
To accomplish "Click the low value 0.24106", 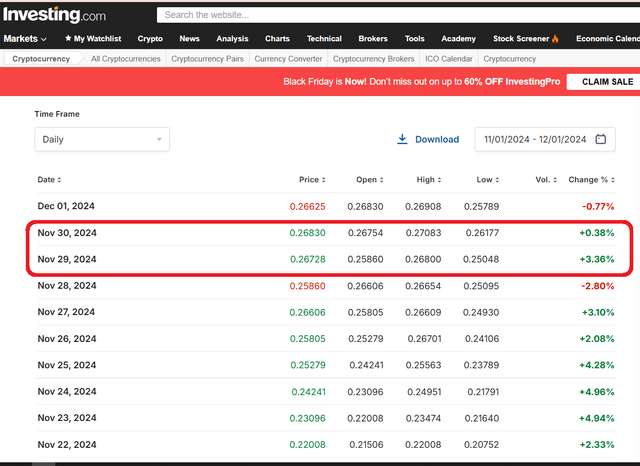I will pos(482,339).
